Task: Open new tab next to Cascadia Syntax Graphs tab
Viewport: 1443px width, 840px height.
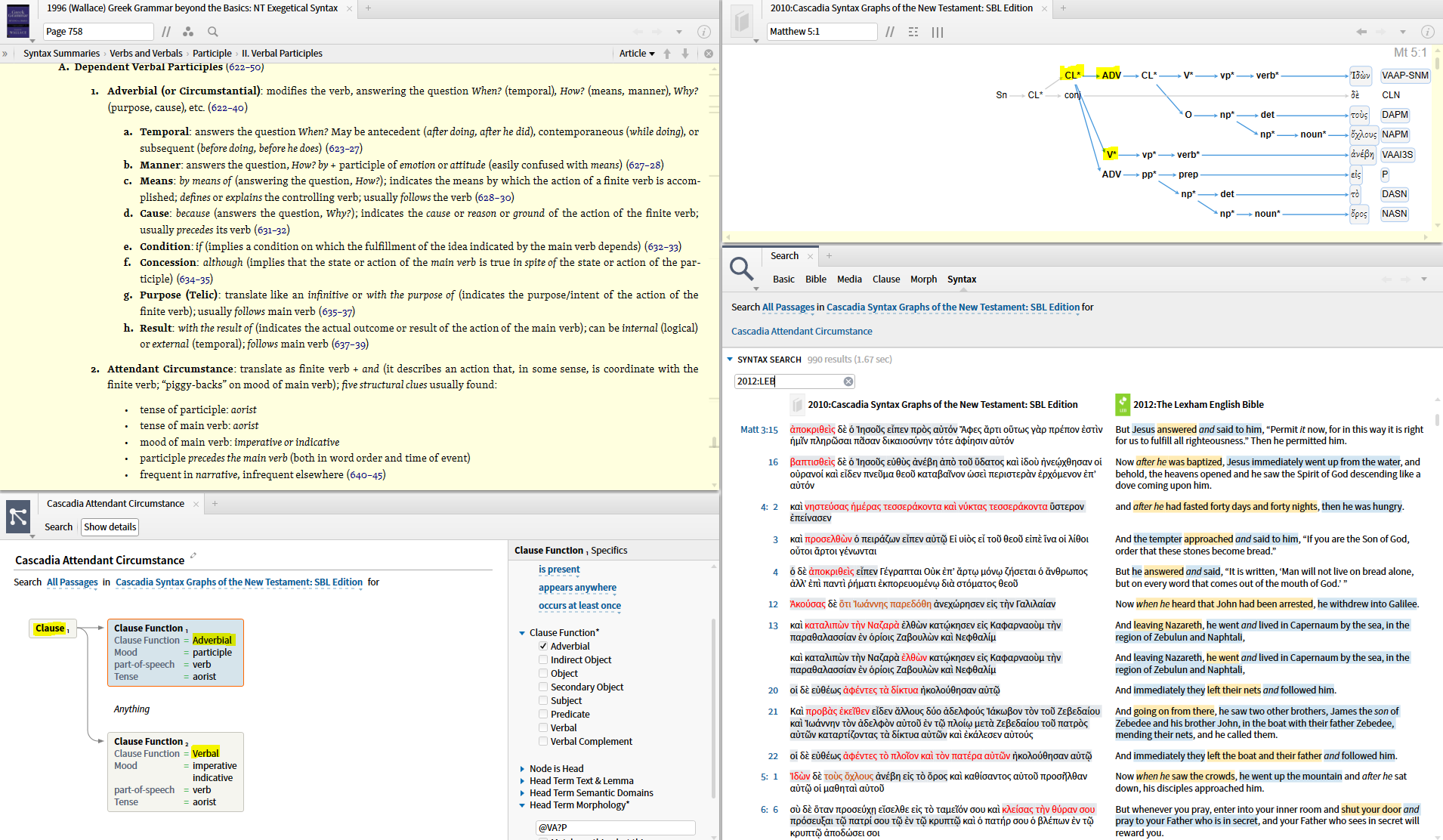Action: point(1063,8)
